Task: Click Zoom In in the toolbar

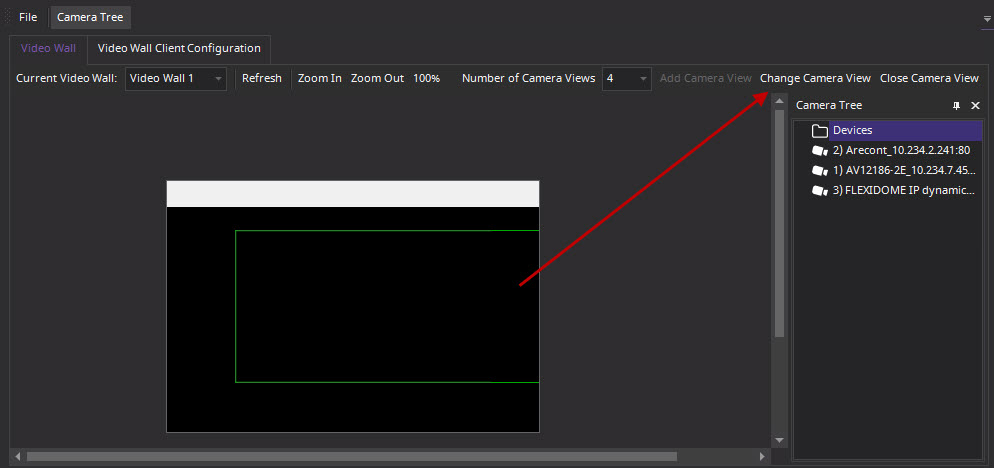Action: [x=320, y=78]
